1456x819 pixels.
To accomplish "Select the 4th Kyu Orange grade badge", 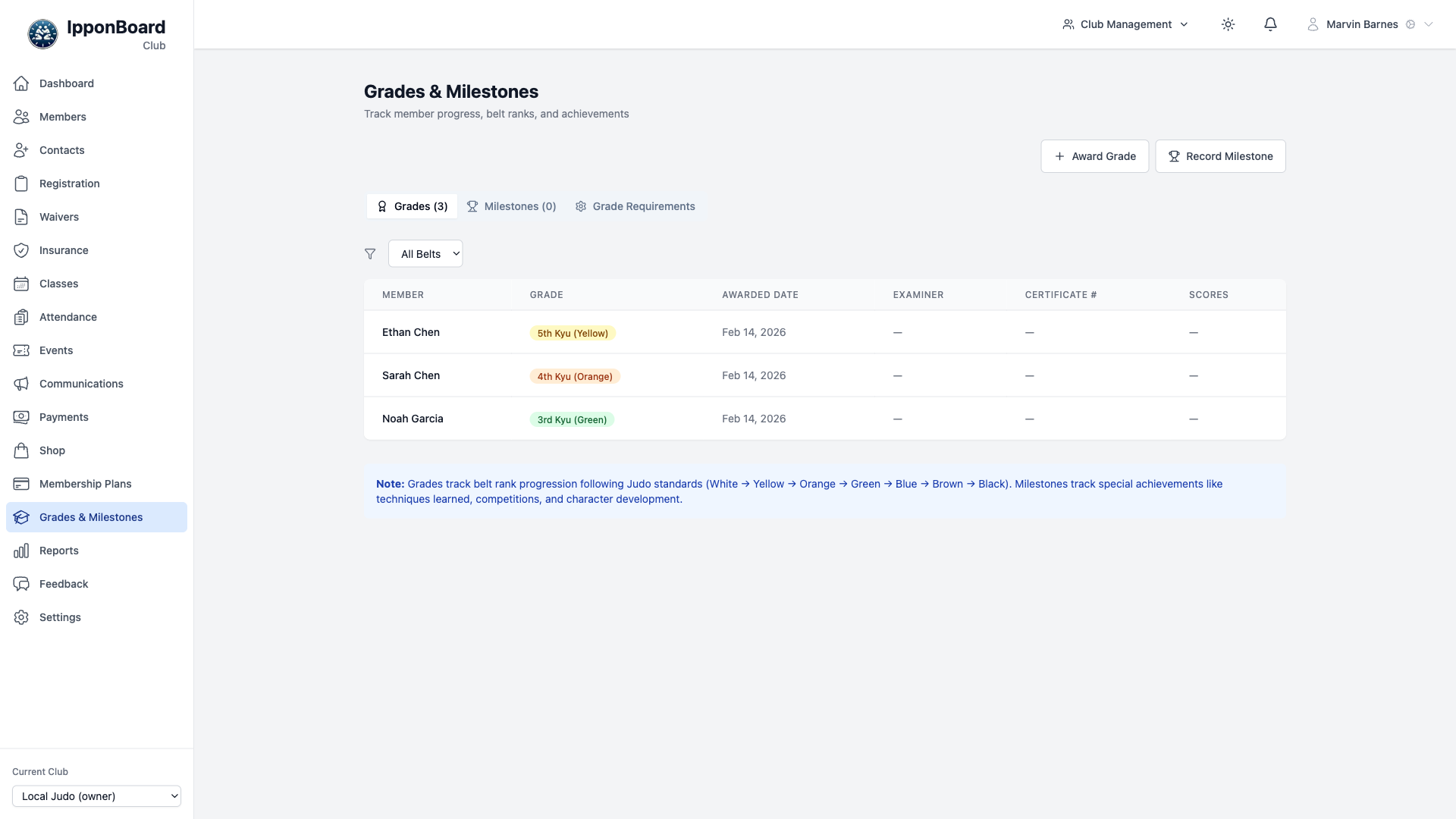I will [x=575, y=376].
